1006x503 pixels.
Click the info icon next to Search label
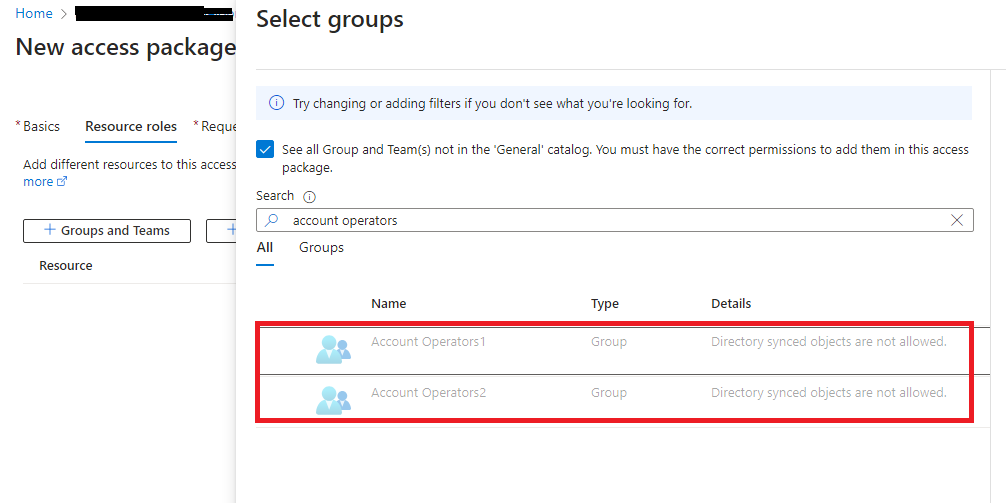click(309, 197)
